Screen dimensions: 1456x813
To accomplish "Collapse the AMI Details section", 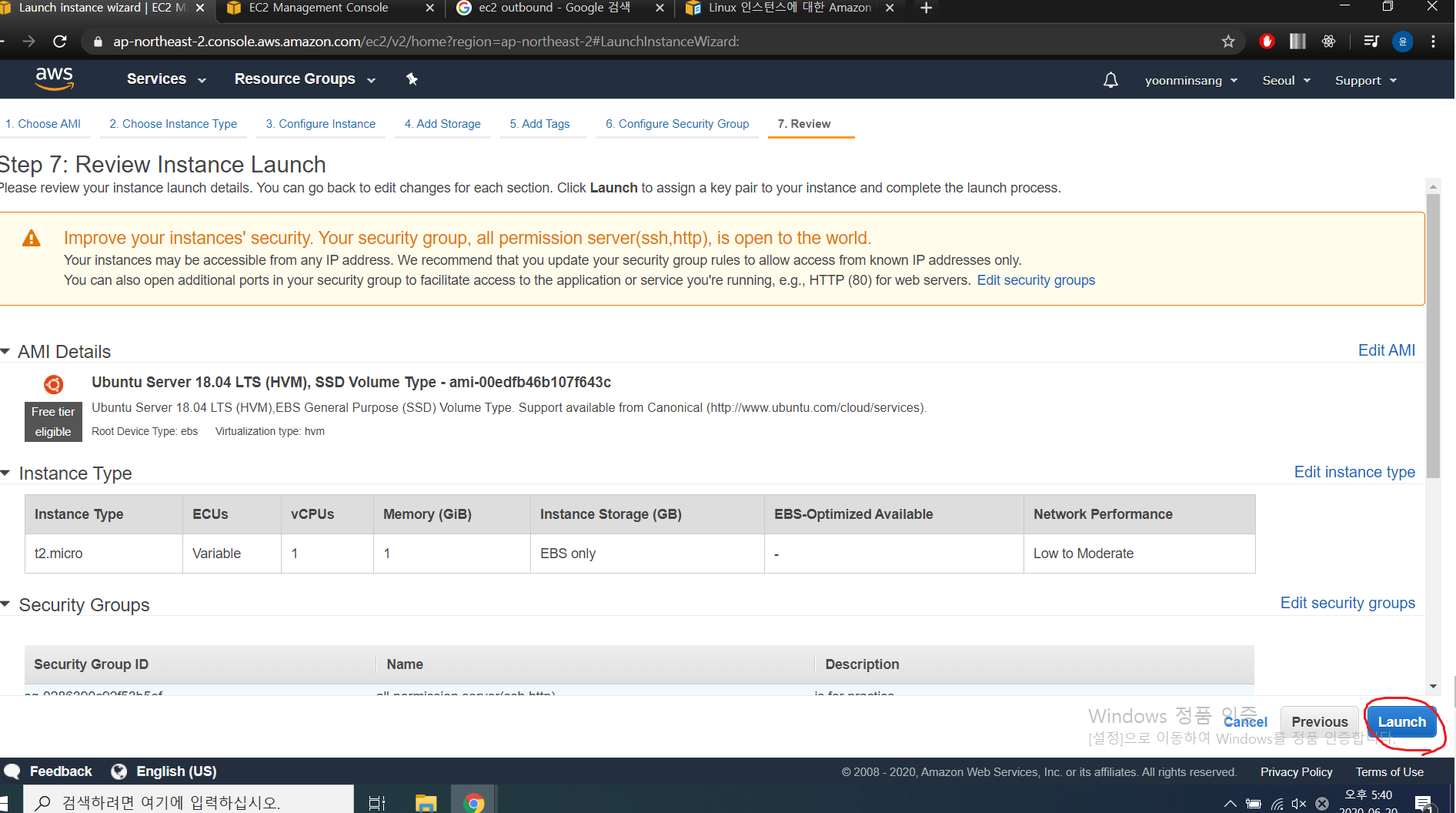I will [5, 351].
